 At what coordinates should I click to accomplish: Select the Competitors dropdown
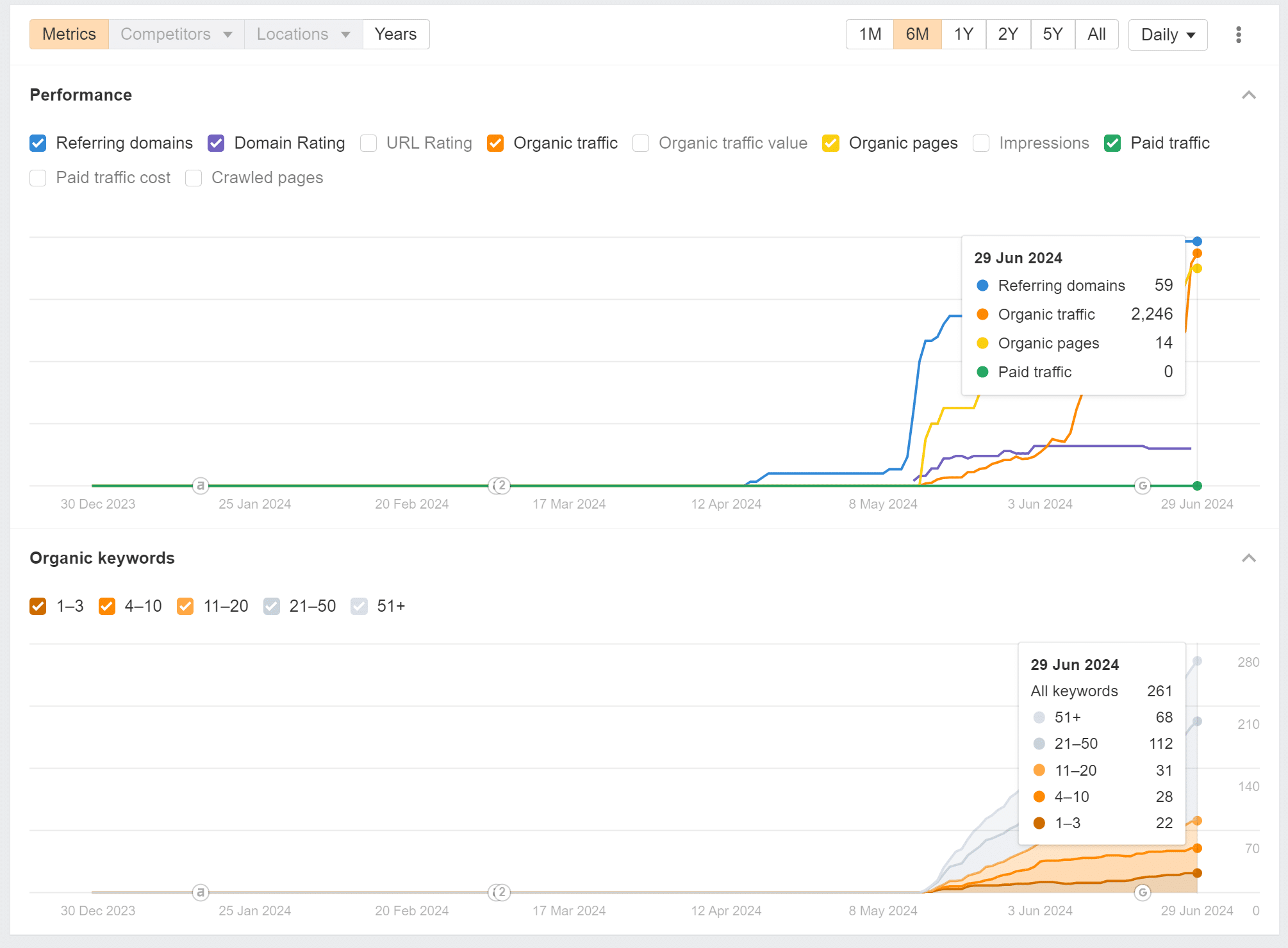[175, 33]
